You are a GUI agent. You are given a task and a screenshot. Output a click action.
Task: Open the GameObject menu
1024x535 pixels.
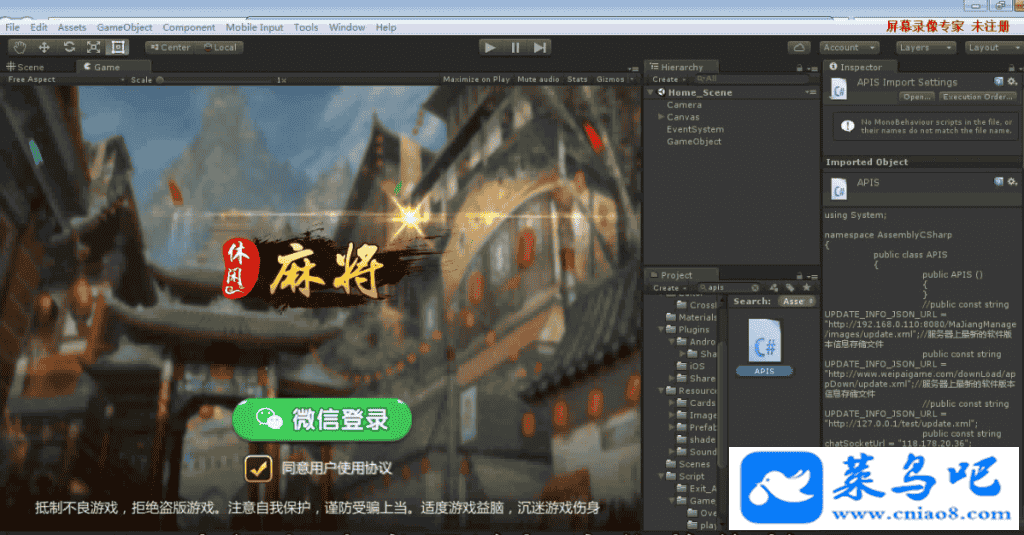click(124, 27)
